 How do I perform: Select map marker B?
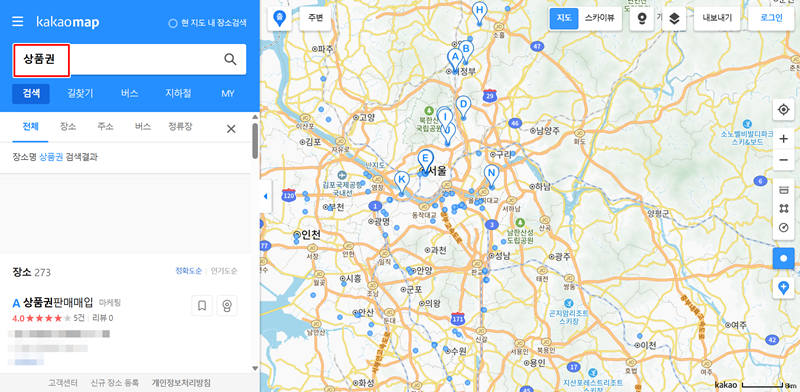point(466,51)
